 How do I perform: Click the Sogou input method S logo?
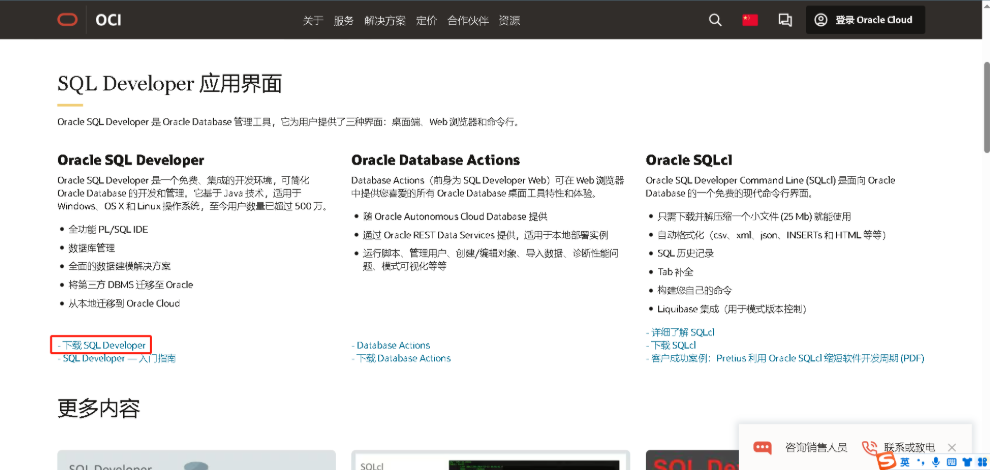click(888, 462)
